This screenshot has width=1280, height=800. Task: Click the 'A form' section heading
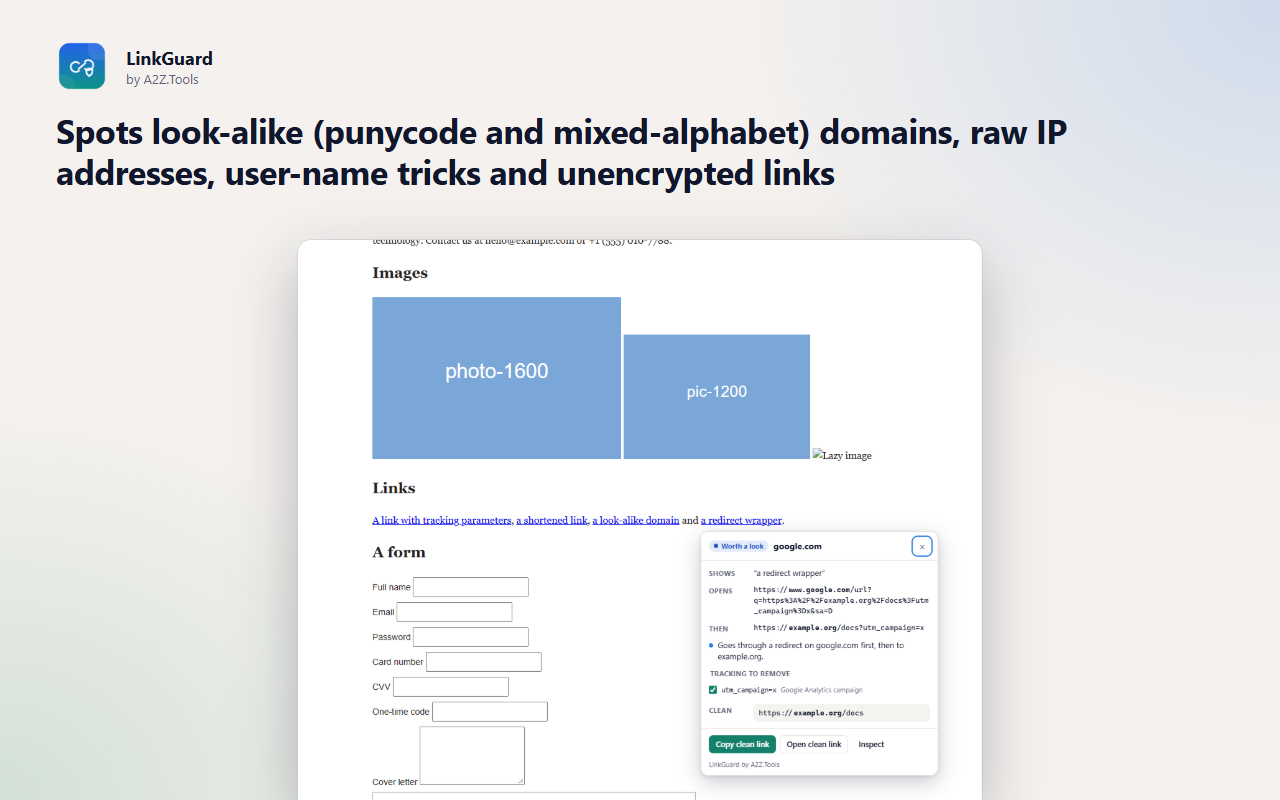399,552
